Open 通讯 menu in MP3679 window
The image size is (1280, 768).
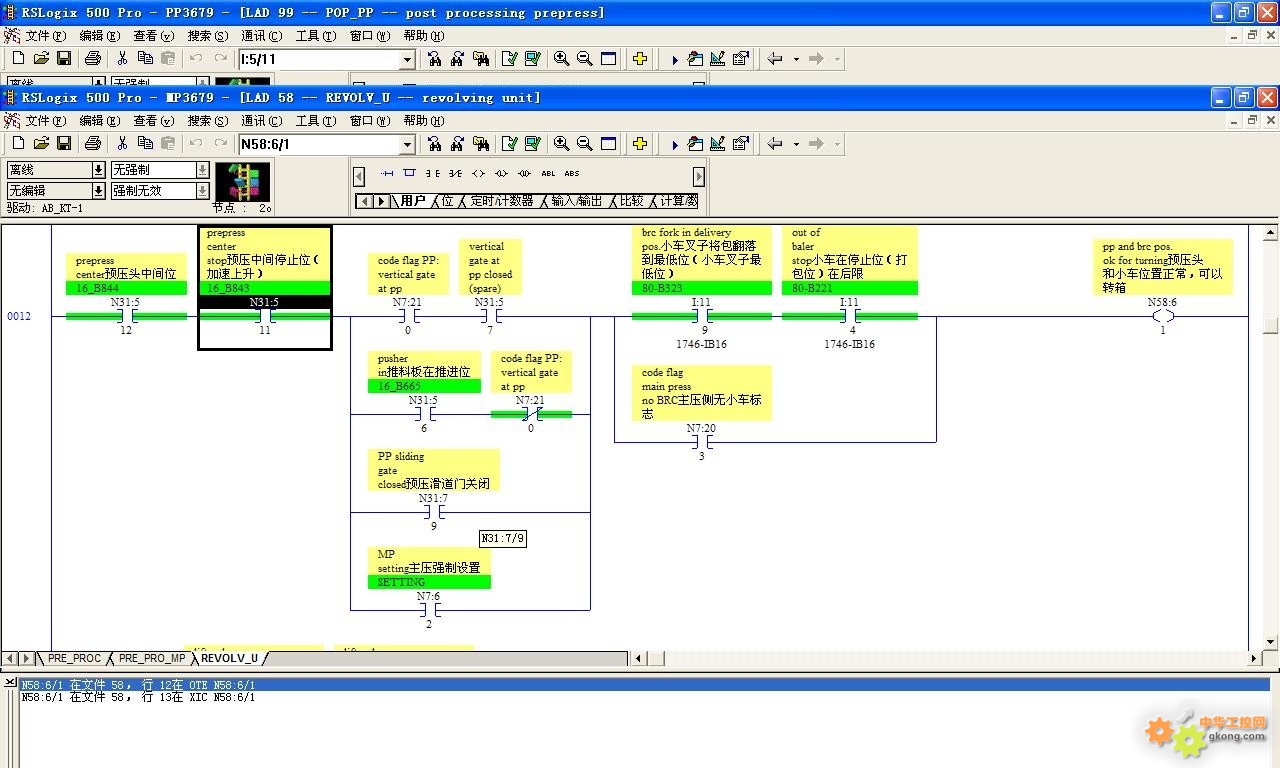coord(262,120)
